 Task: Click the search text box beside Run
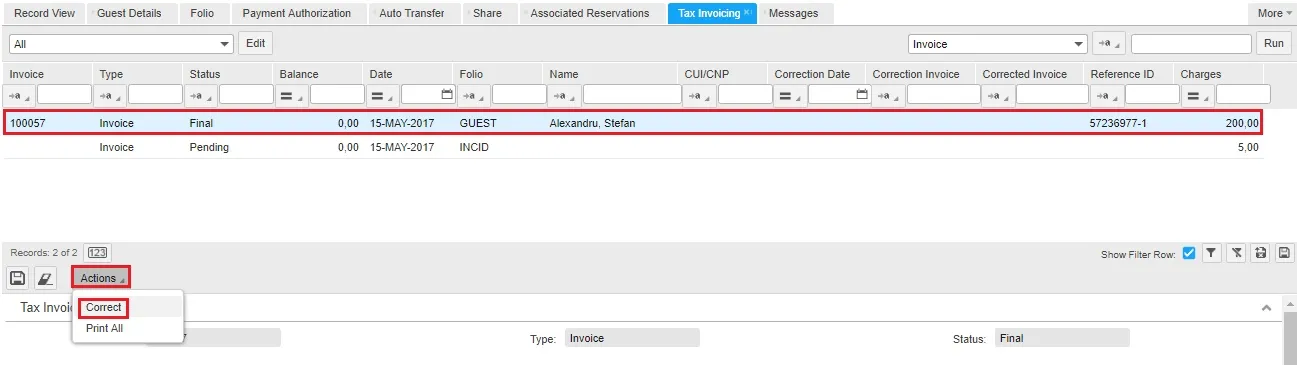pos(1191,44)
